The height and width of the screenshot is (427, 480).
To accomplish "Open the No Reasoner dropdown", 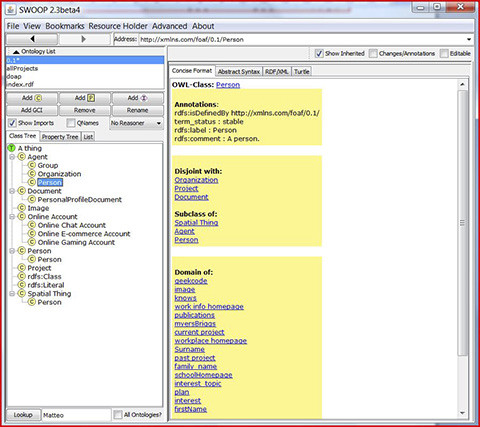I will click(x=136, y=123).
